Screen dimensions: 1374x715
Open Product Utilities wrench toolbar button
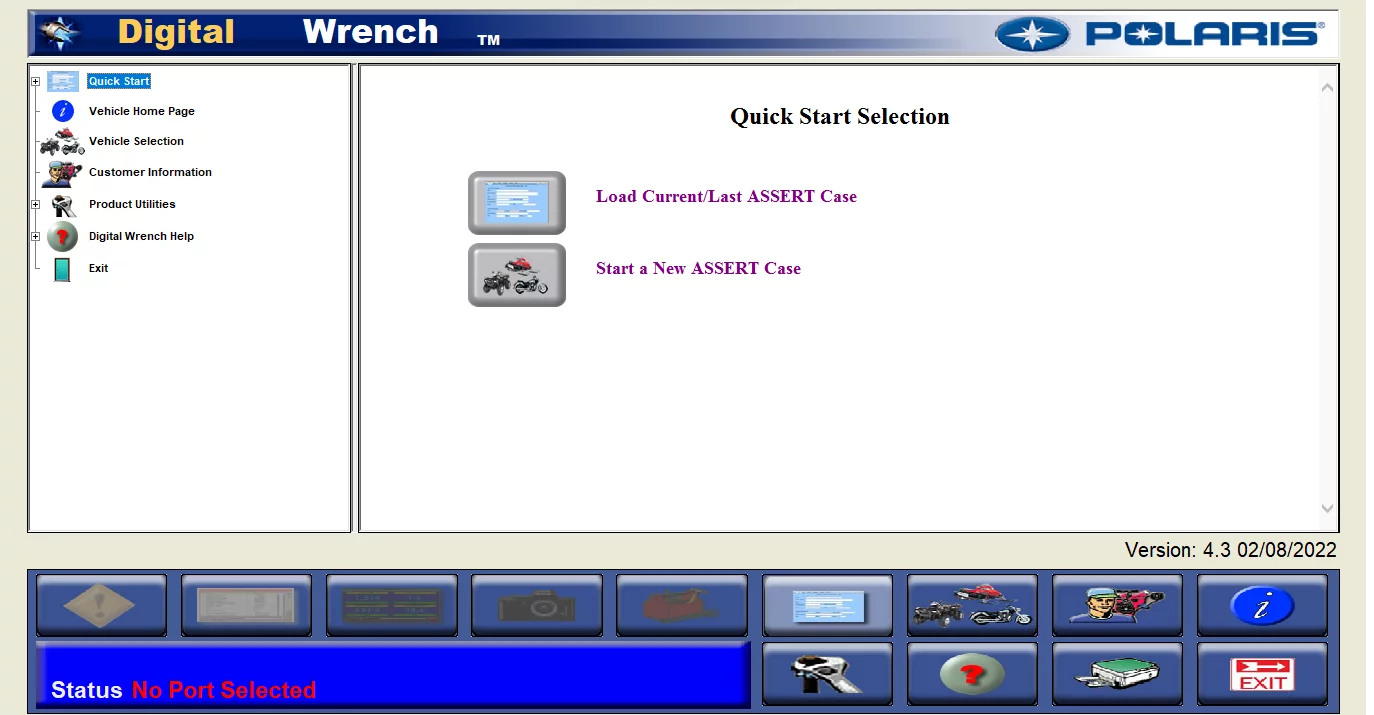[x=827, y=674]
